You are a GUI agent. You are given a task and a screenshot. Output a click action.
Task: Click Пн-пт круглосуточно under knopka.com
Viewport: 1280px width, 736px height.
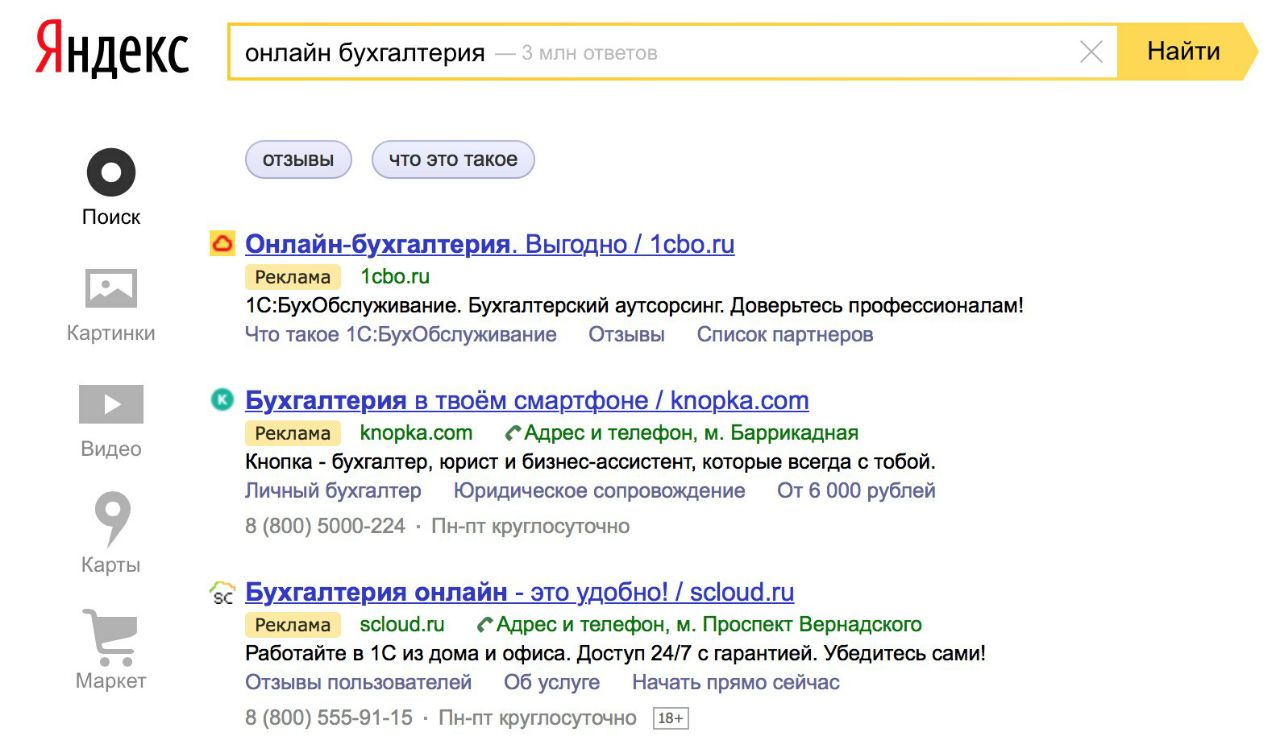click(x=530, y=526)
